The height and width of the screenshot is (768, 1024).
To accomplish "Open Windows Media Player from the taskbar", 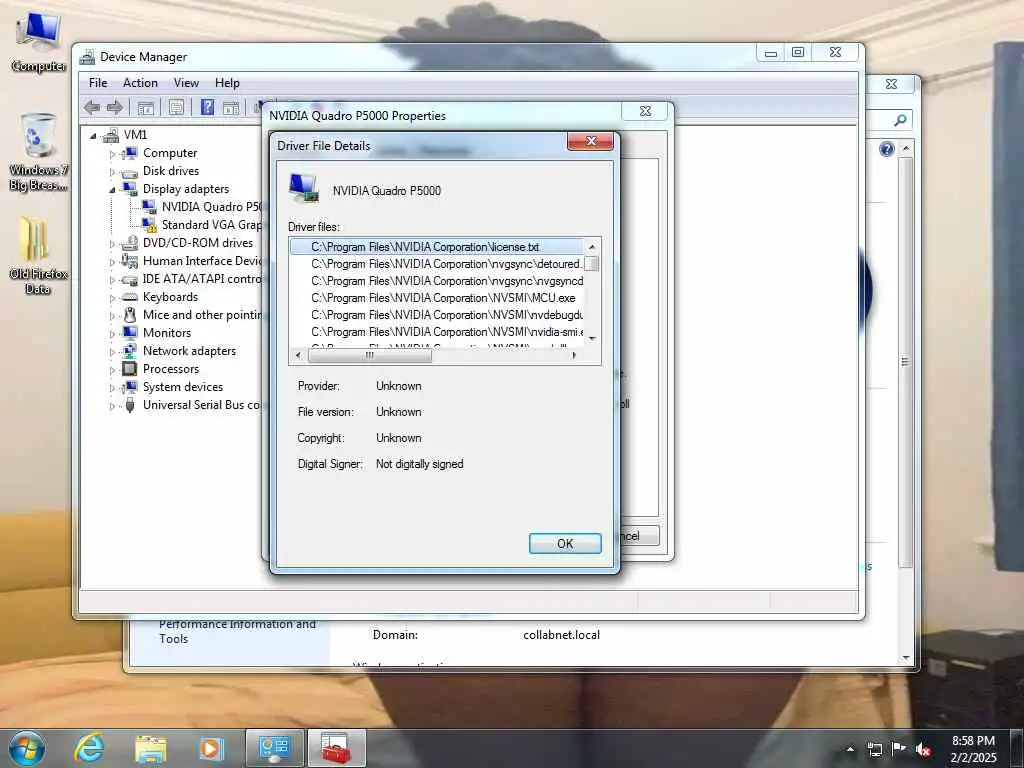I will pos(211,749).
